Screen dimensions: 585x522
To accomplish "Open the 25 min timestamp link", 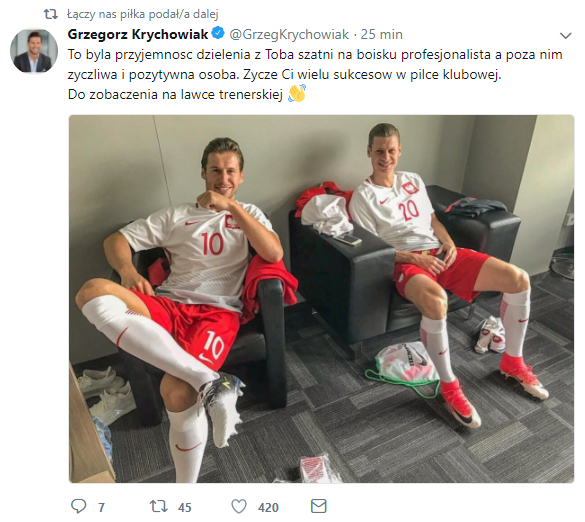I will click(x=381, y=34).
